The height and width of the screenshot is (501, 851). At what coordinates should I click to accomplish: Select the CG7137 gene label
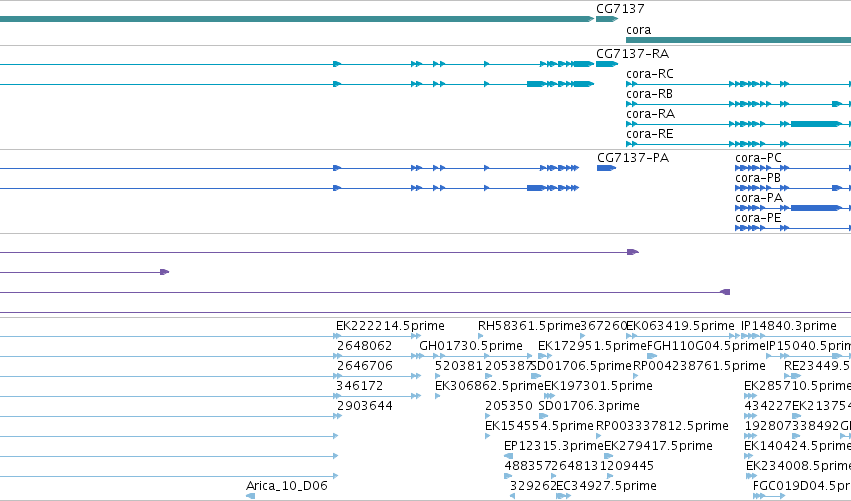tap(620, 9)
